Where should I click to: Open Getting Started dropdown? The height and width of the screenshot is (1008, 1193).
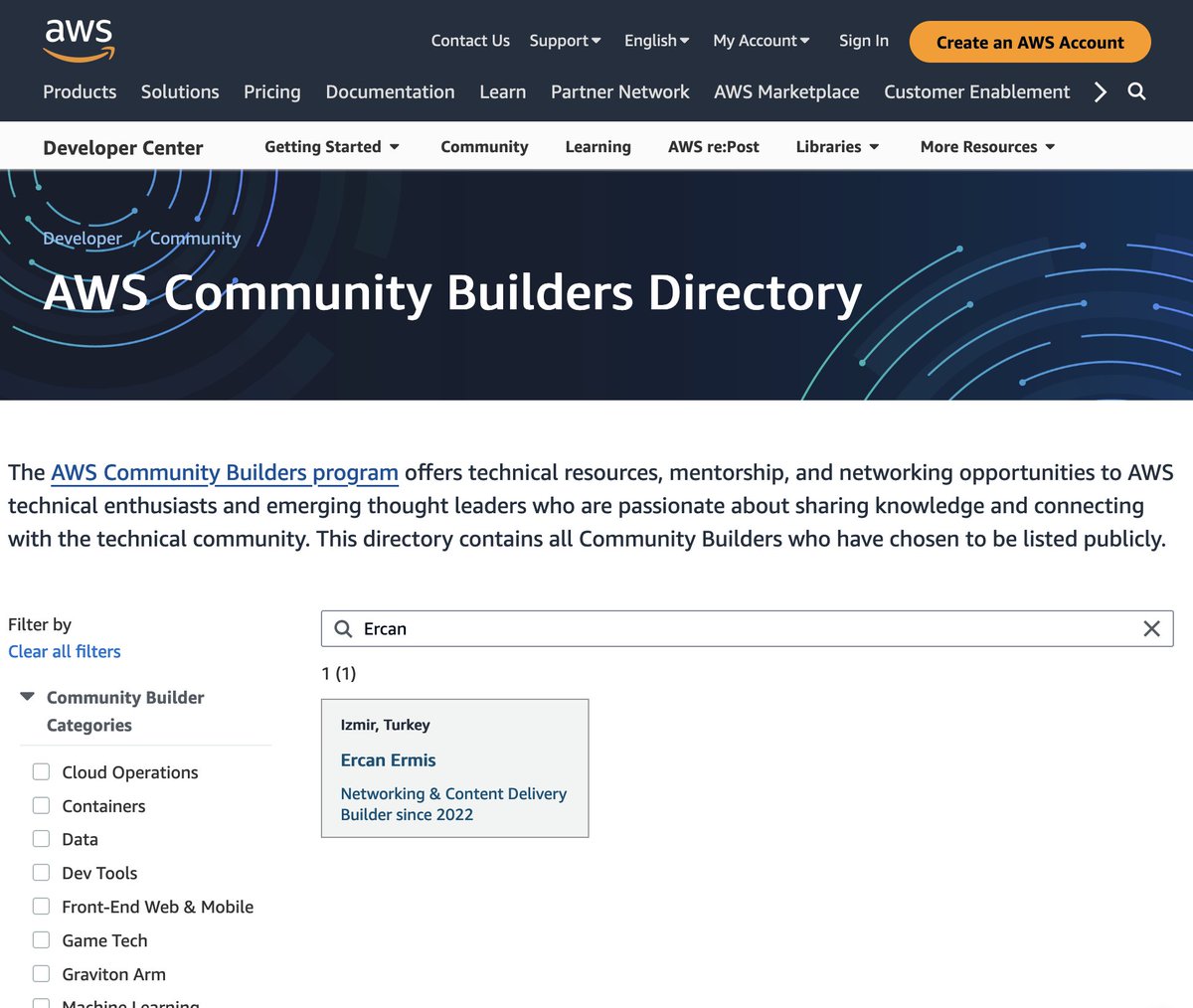(x=332, y=146)
